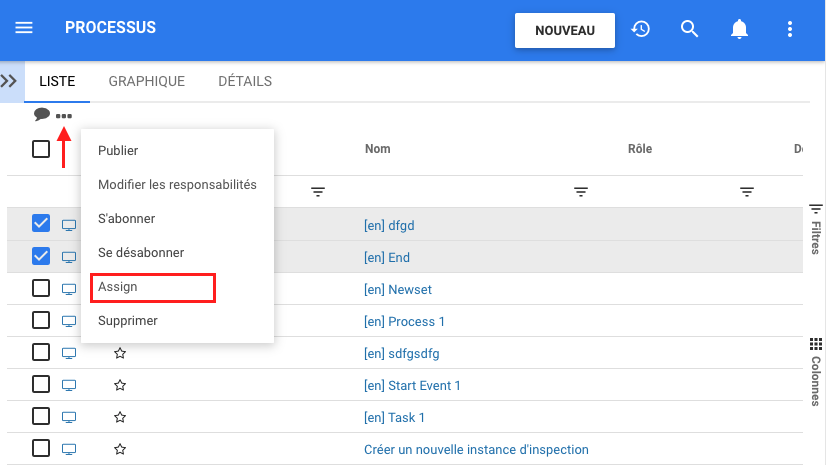This screenshot has height=465, width=826.
Task: Favorite the sdfgsdfg row star
Action: [120, 353]
